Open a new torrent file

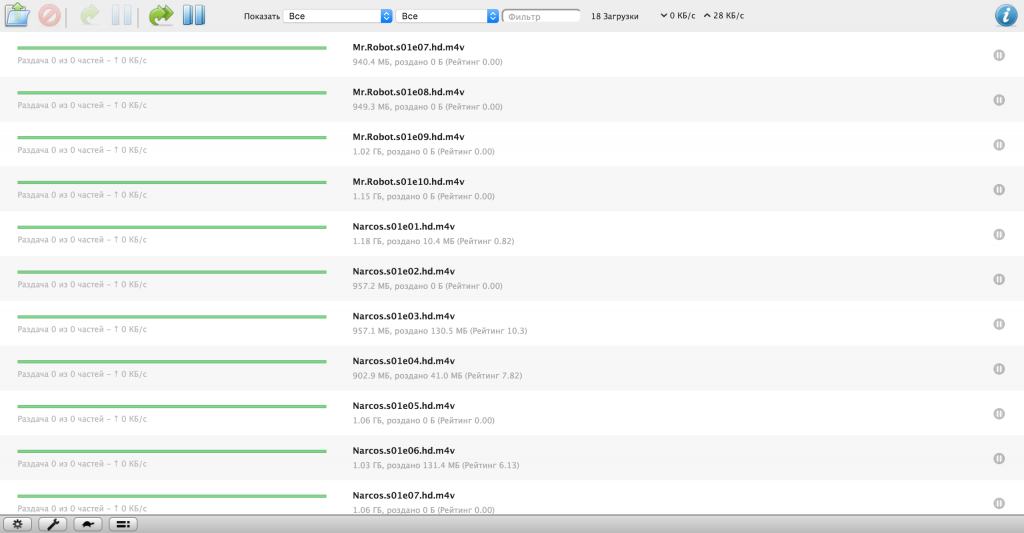[17, 15]
